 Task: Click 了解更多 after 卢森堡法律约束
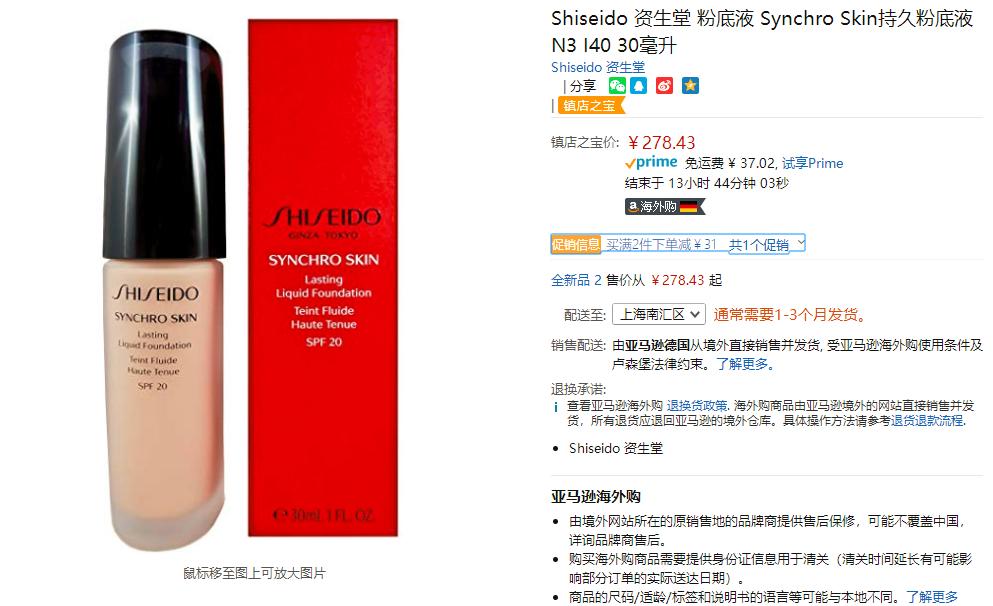click(x=745, y=364)
